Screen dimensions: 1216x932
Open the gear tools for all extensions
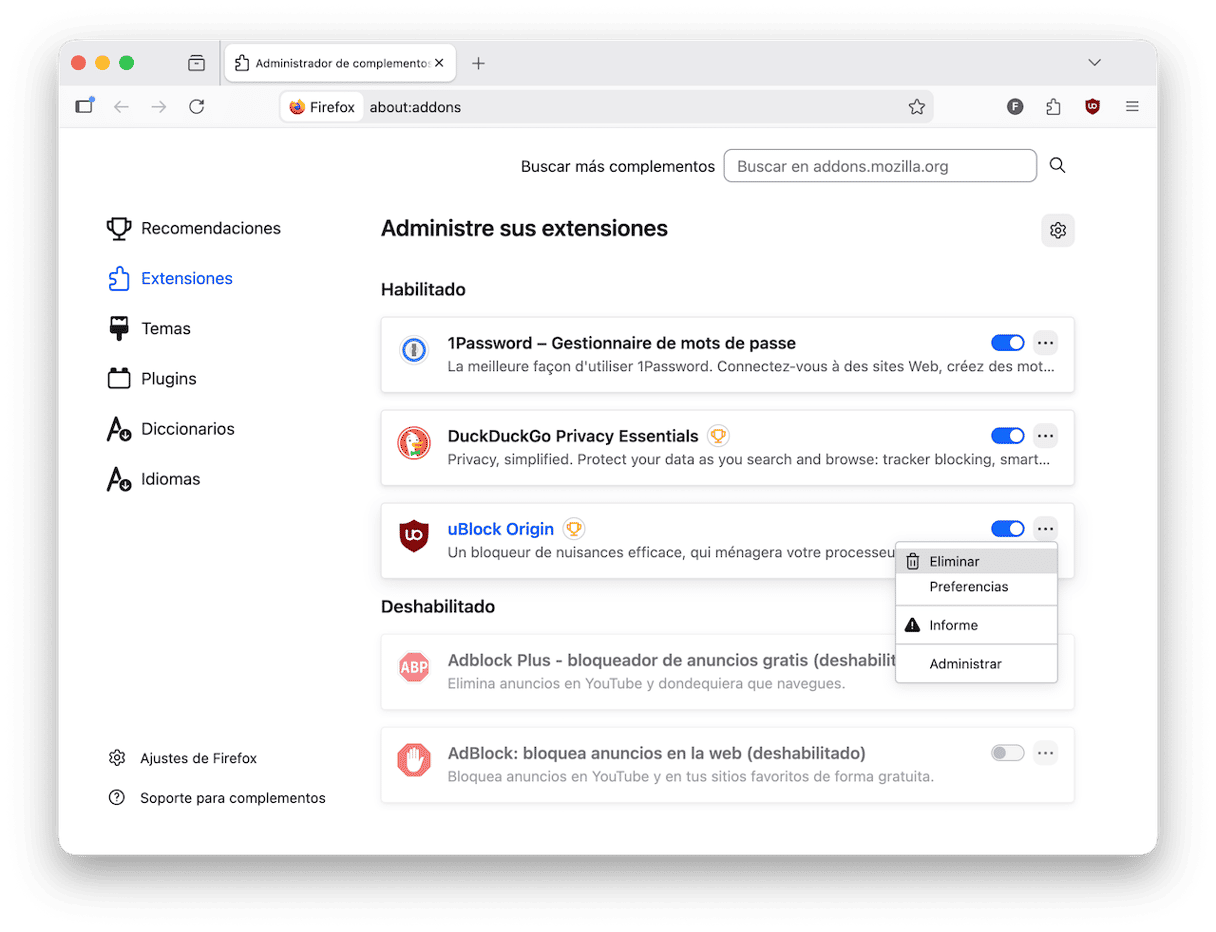(x=1057, y=230)
